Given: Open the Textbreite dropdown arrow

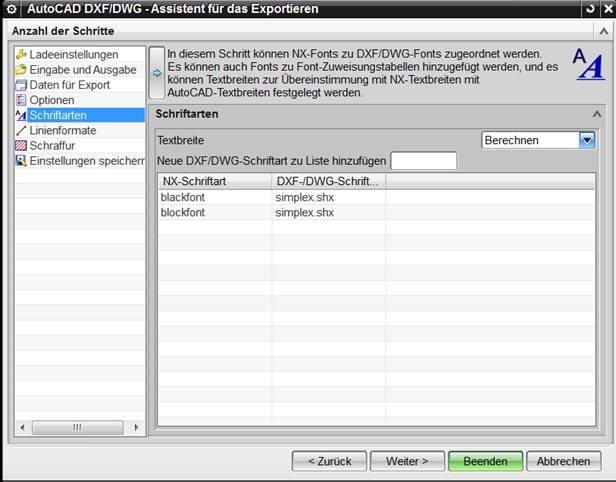Looking at the screenshot, I should (587, 141).
